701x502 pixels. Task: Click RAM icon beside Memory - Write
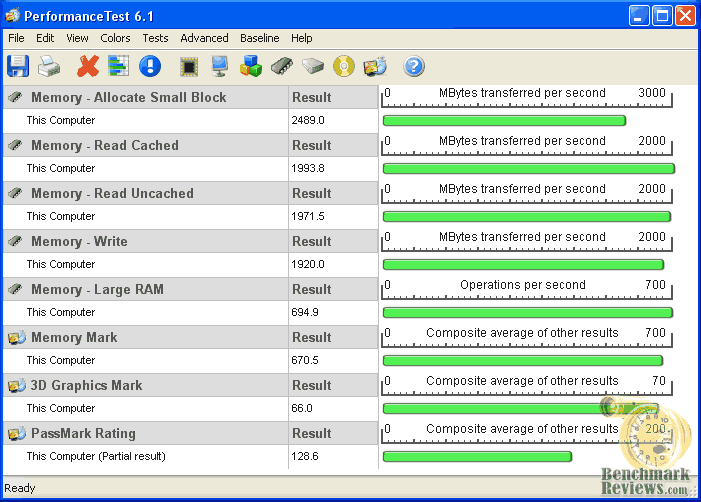(15, 241)
